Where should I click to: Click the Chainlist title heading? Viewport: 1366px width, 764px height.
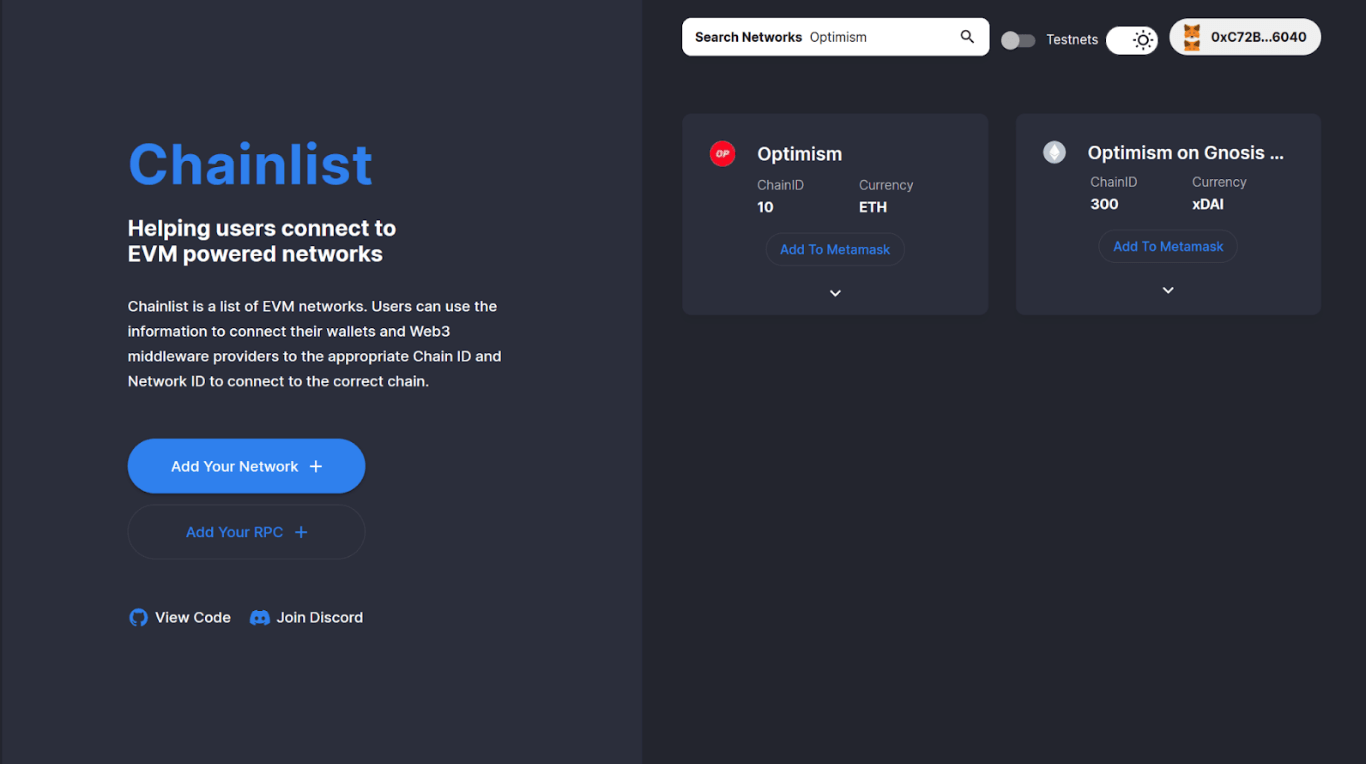(250, 164)
